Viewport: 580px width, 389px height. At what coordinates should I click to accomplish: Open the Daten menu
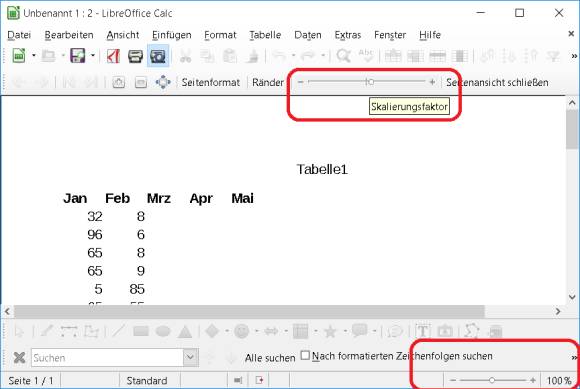pyautogui.click(x=308, y=35)
